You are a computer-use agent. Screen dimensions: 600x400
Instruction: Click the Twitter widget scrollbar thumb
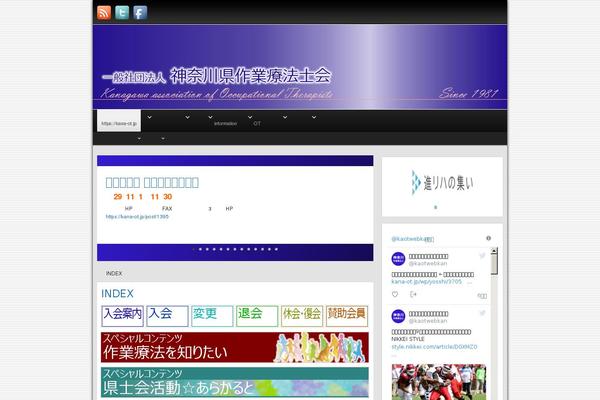point(494,264)
